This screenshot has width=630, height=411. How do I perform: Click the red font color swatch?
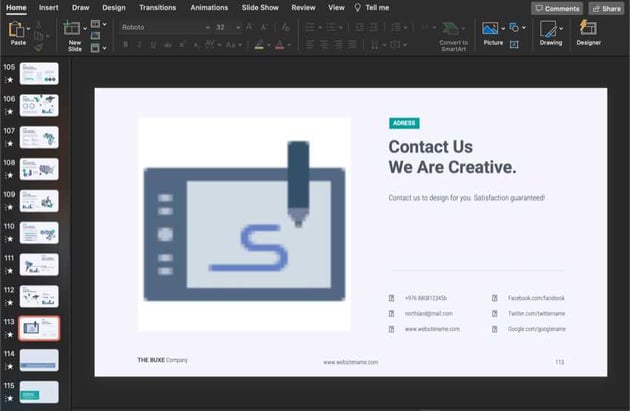pos(280,45)
